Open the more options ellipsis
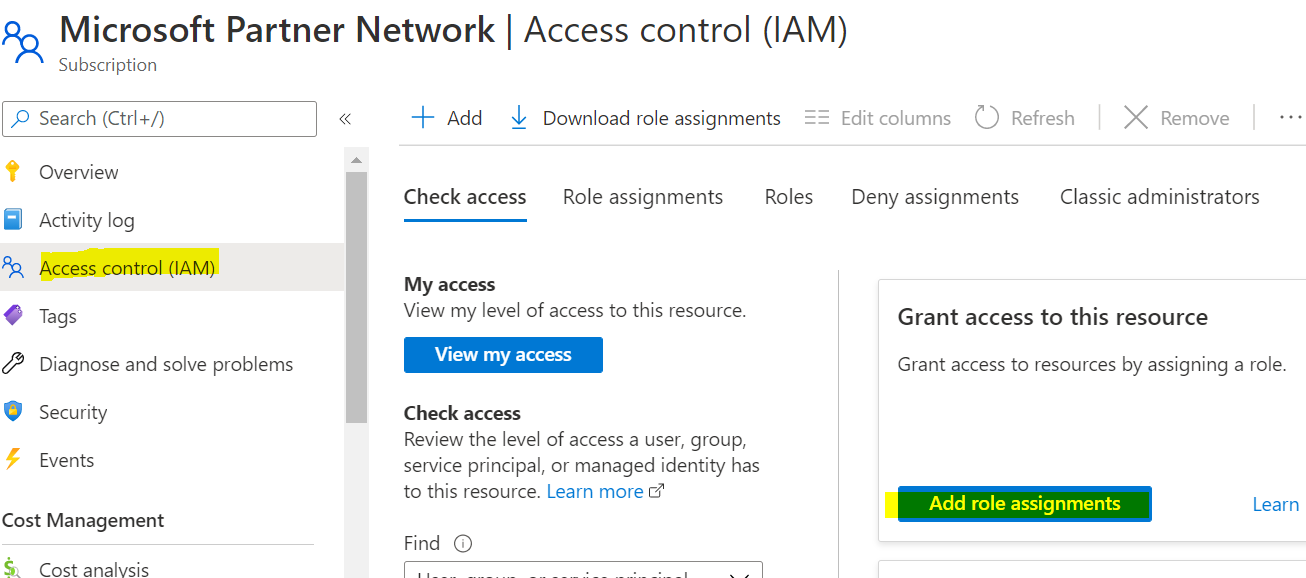Screen dimensions: 1306x578 pos(1290,118)
